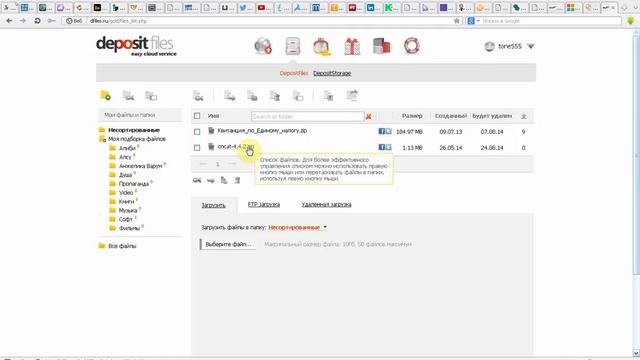
Task: Switch to the LinkedIn browser tab
Action: [373, 8]
